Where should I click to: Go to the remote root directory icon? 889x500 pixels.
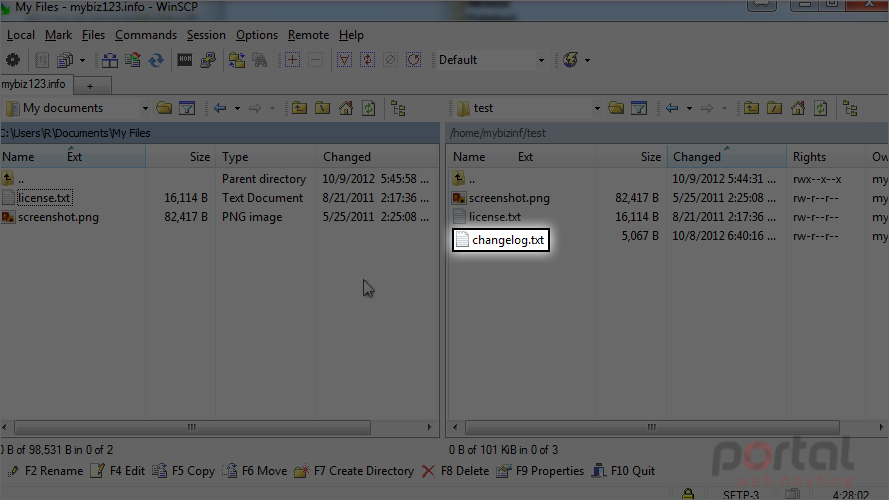774,108
